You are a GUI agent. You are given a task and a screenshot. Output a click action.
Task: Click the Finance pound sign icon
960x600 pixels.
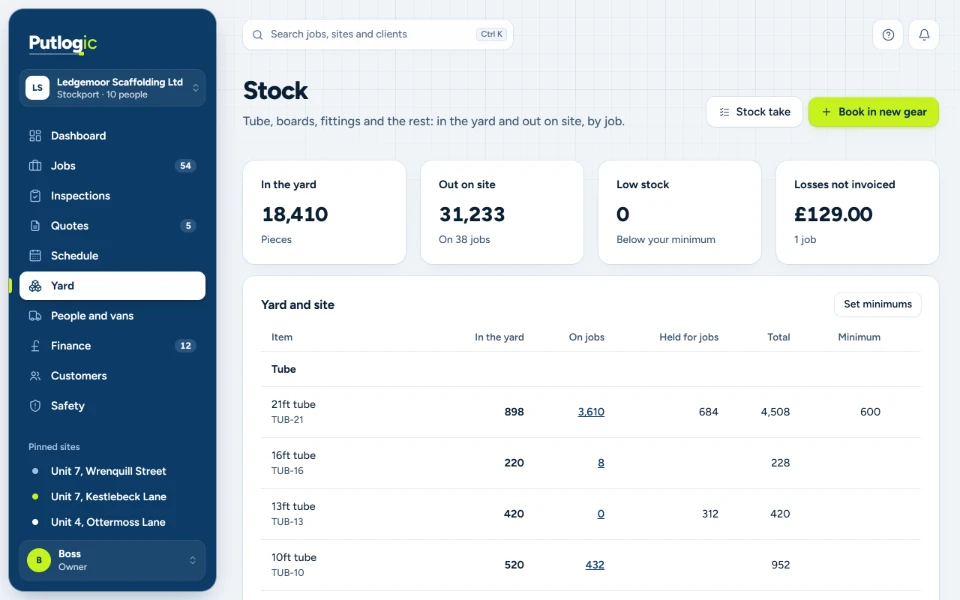(x=36, y=346)
